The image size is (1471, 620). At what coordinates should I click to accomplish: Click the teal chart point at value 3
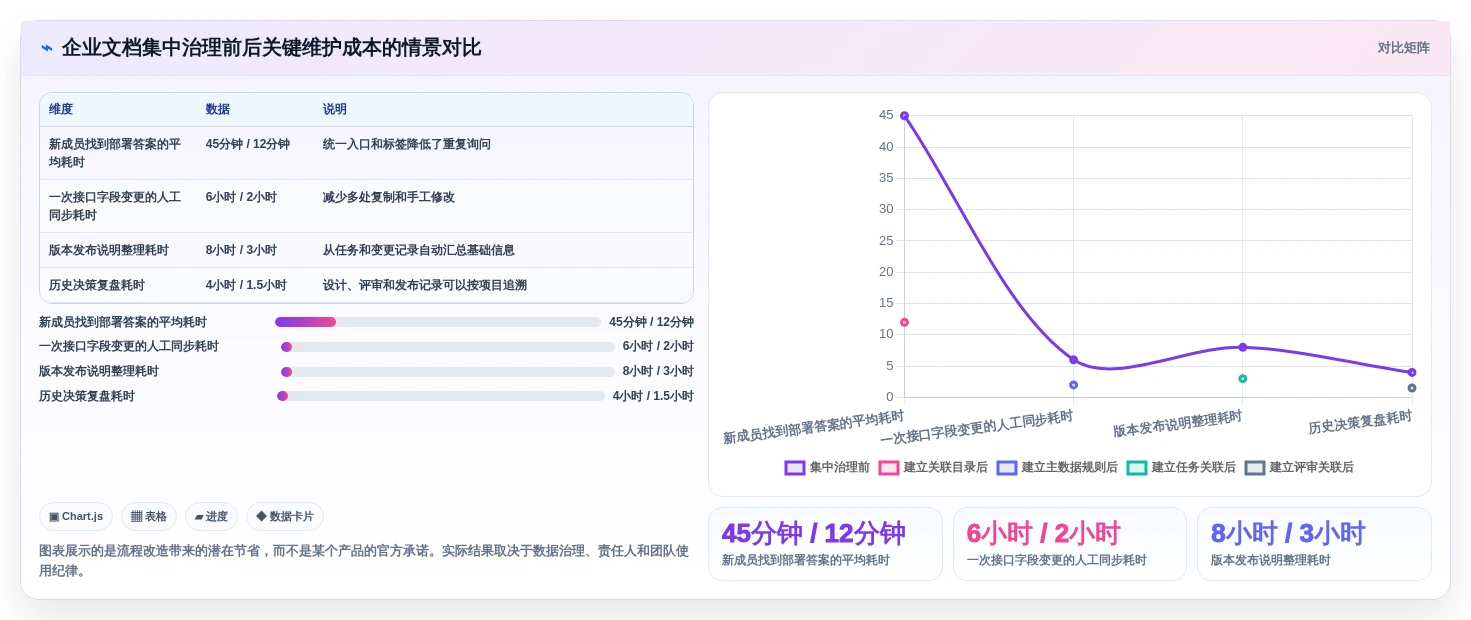[1242, 379]
